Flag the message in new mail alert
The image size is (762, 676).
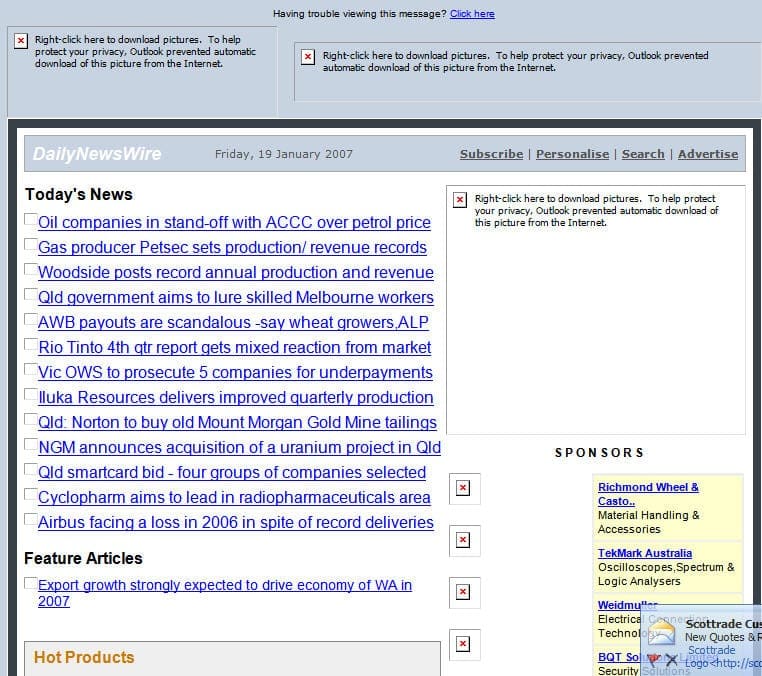click(654, 659)
